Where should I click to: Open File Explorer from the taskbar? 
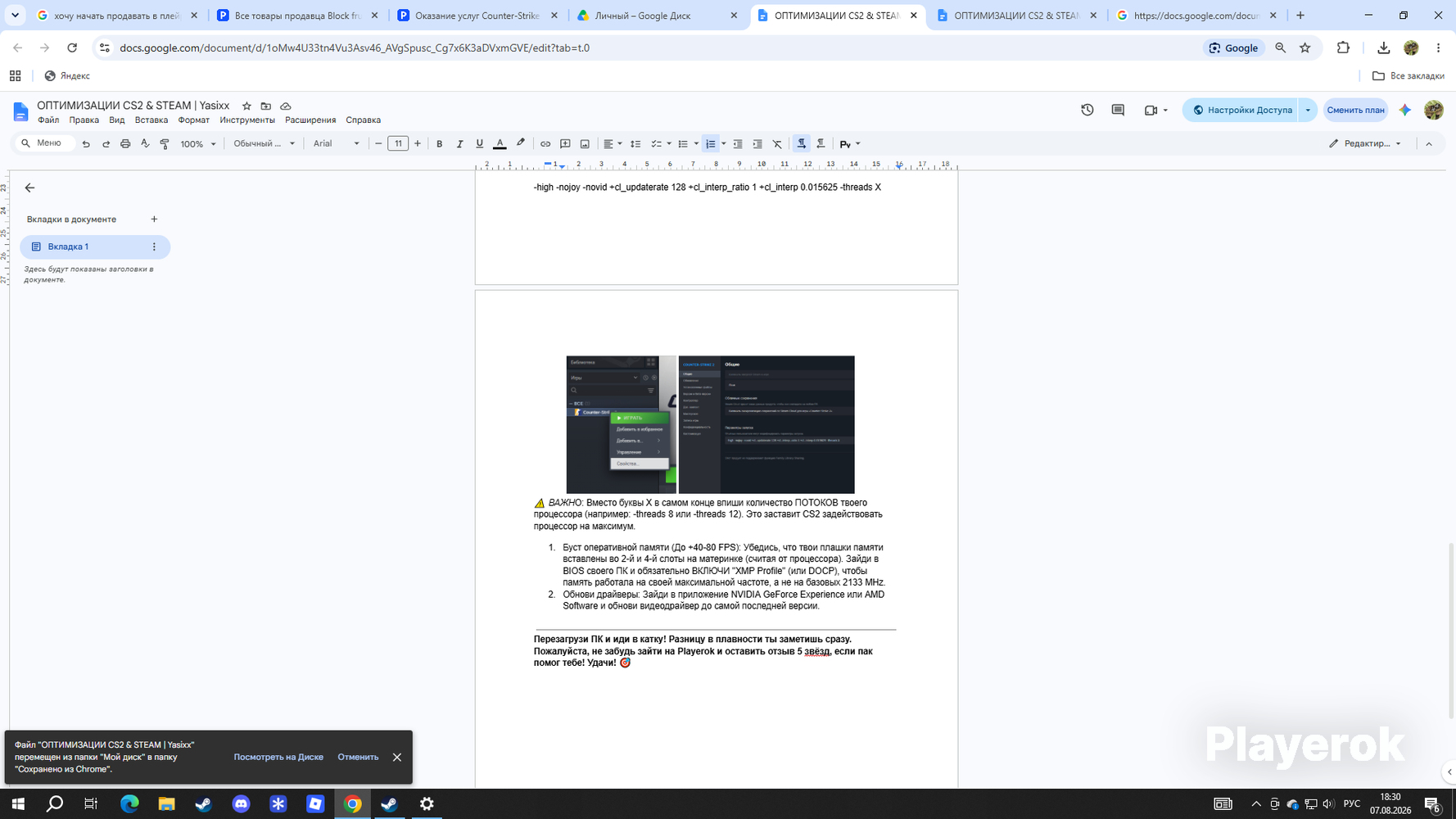(x=166, y=804)
